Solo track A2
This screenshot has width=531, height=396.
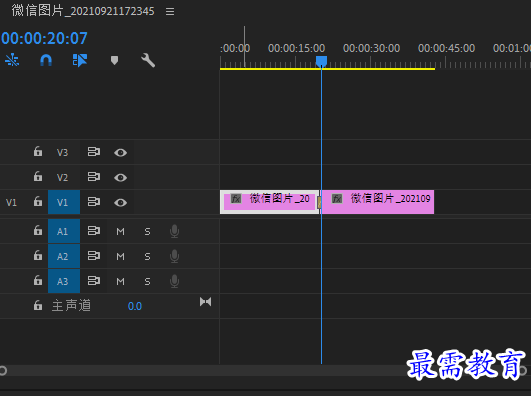[147, 257]
